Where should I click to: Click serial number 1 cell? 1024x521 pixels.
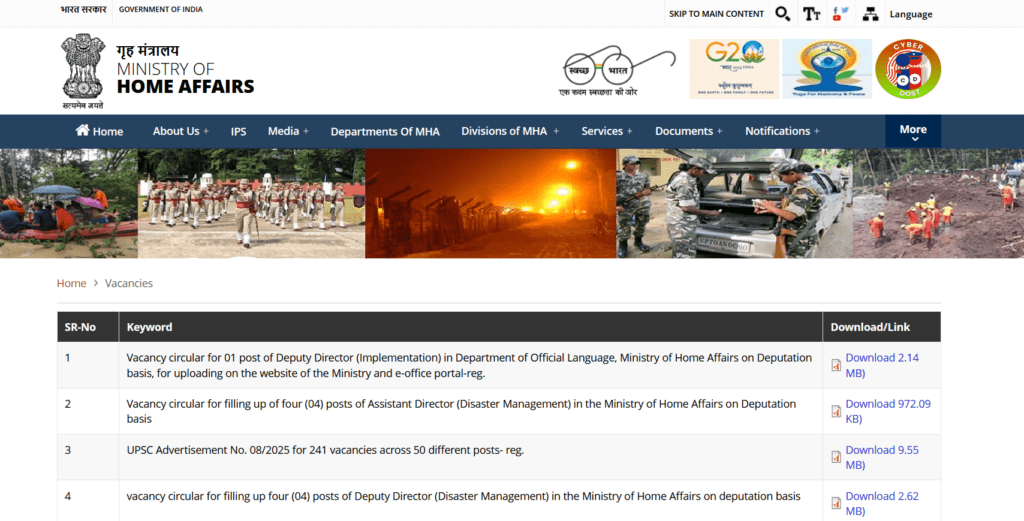88,366
